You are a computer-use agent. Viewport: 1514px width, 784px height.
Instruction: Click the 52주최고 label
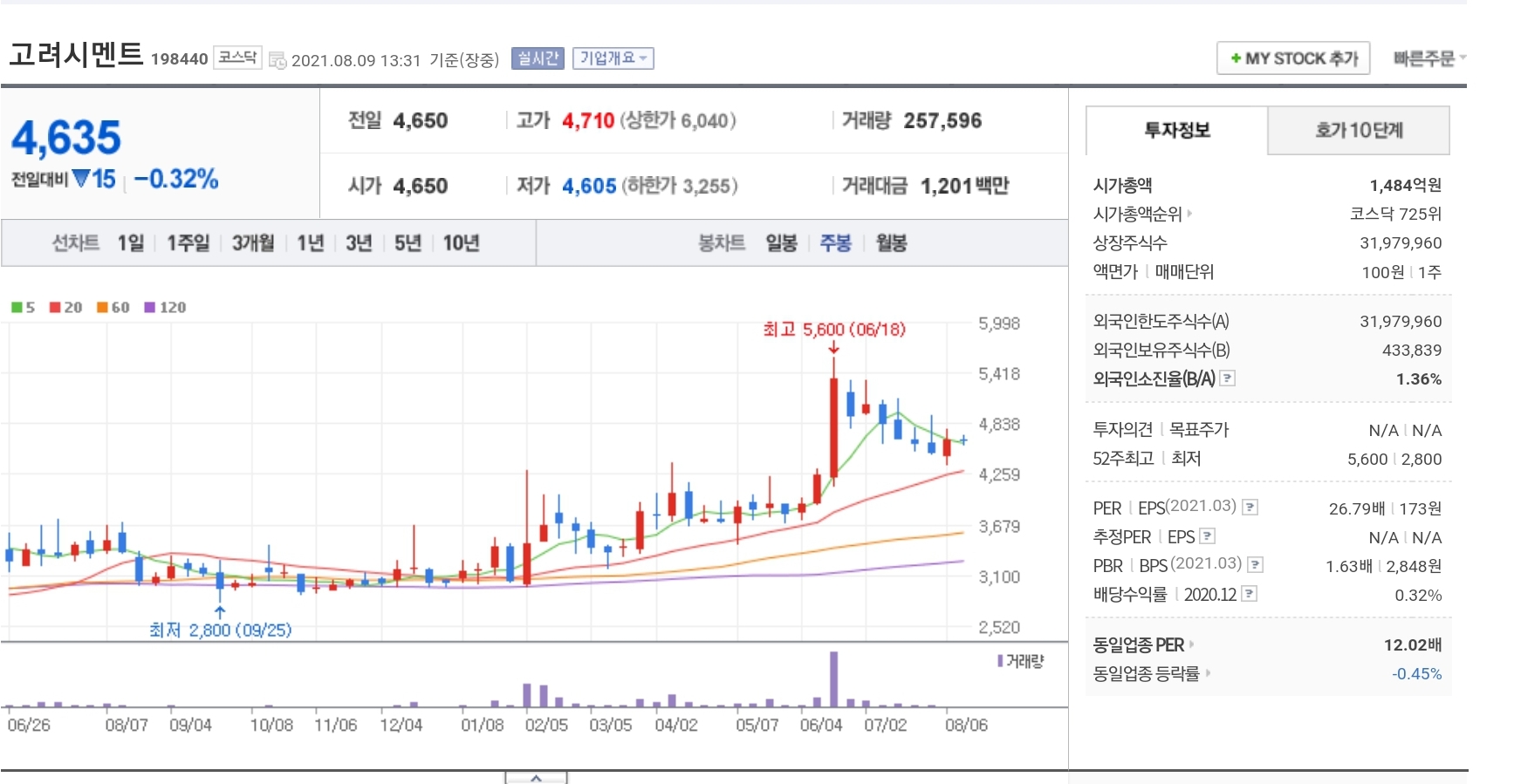[x=1123, y=458]
